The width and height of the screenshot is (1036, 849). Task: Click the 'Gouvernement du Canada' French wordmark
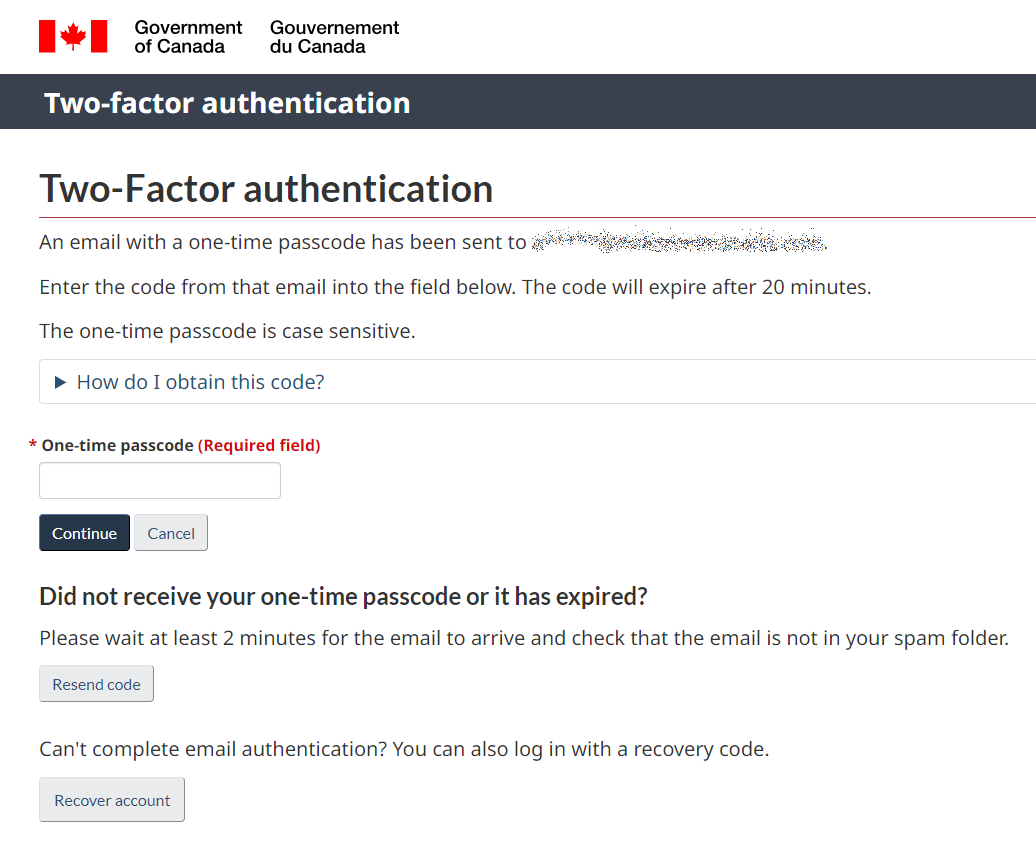point(334,37)
